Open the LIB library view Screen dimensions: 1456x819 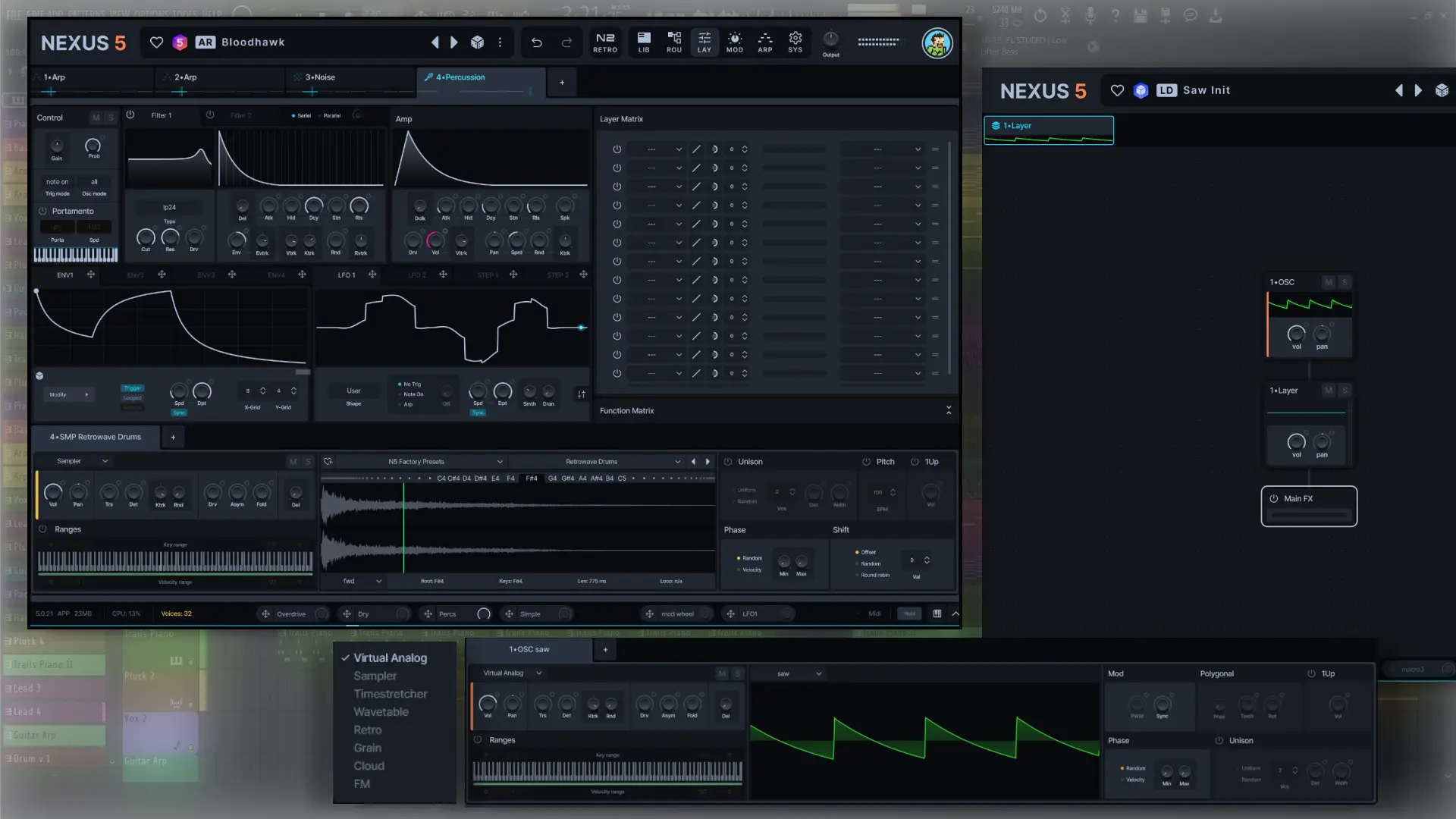[x=644, y=42]
